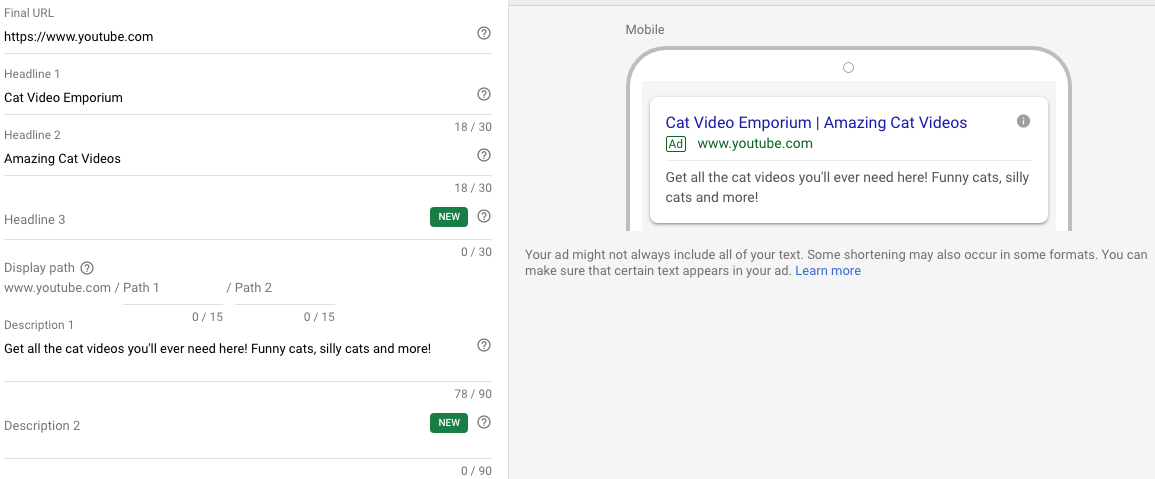Image resolution: width=1155 pixels, height=479 pixels.
Task: Click into the Description 1 text area
Action: click(230, 350)
